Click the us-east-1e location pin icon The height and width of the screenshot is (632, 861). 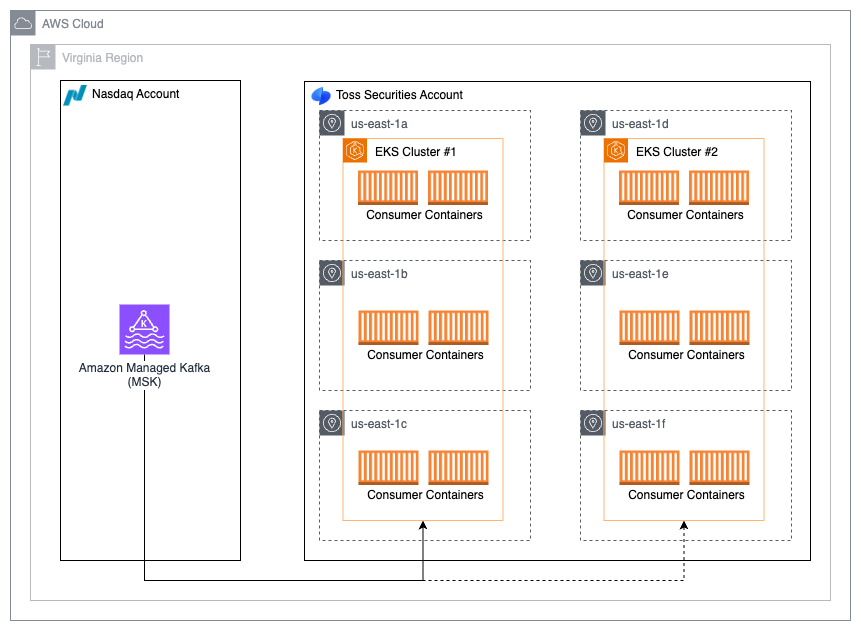(x=592, y=273)
